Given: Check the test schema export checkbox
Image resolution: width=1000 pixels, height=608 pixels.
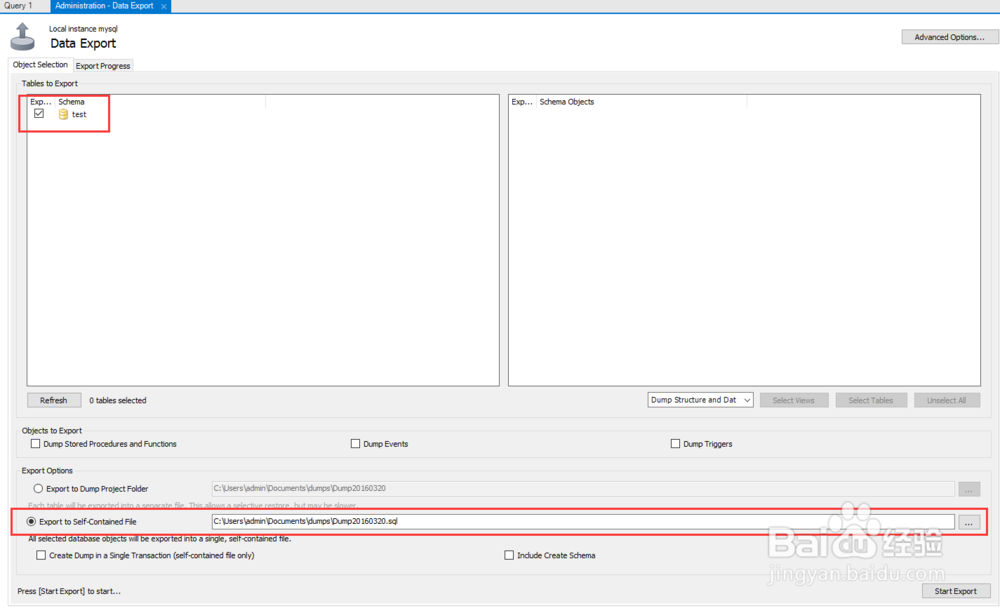Looking at the screenshot, I should pyautogui.click(x=39, y=114).
